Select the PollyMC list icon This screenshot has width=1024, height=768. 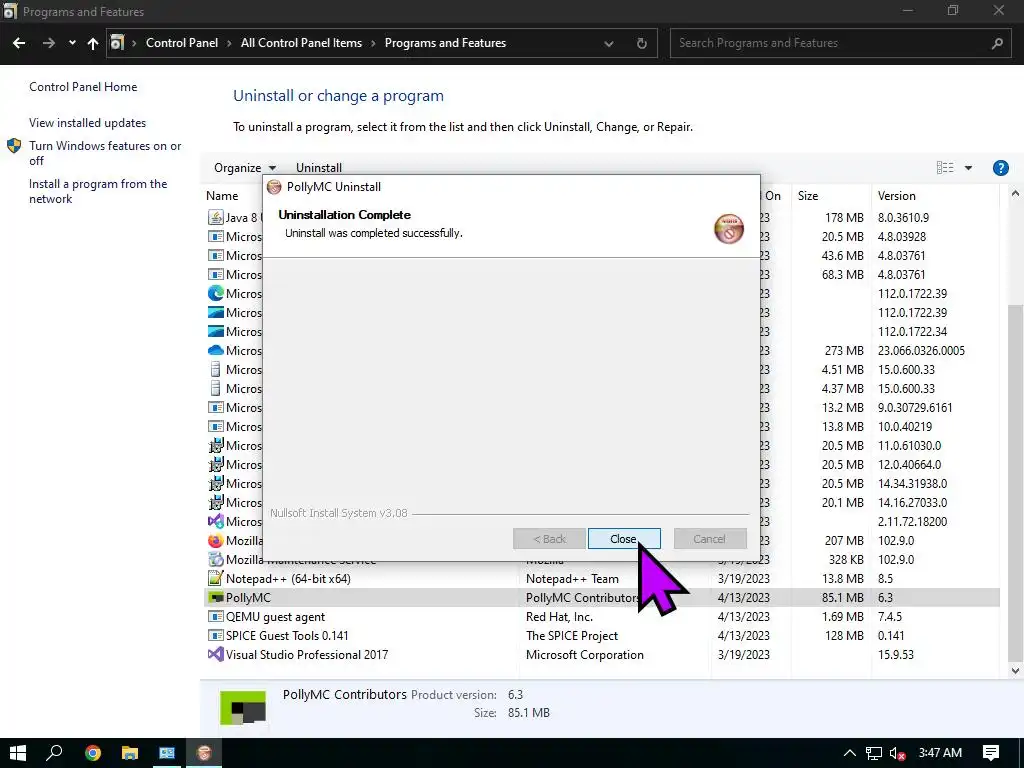(x=215, y=598)
